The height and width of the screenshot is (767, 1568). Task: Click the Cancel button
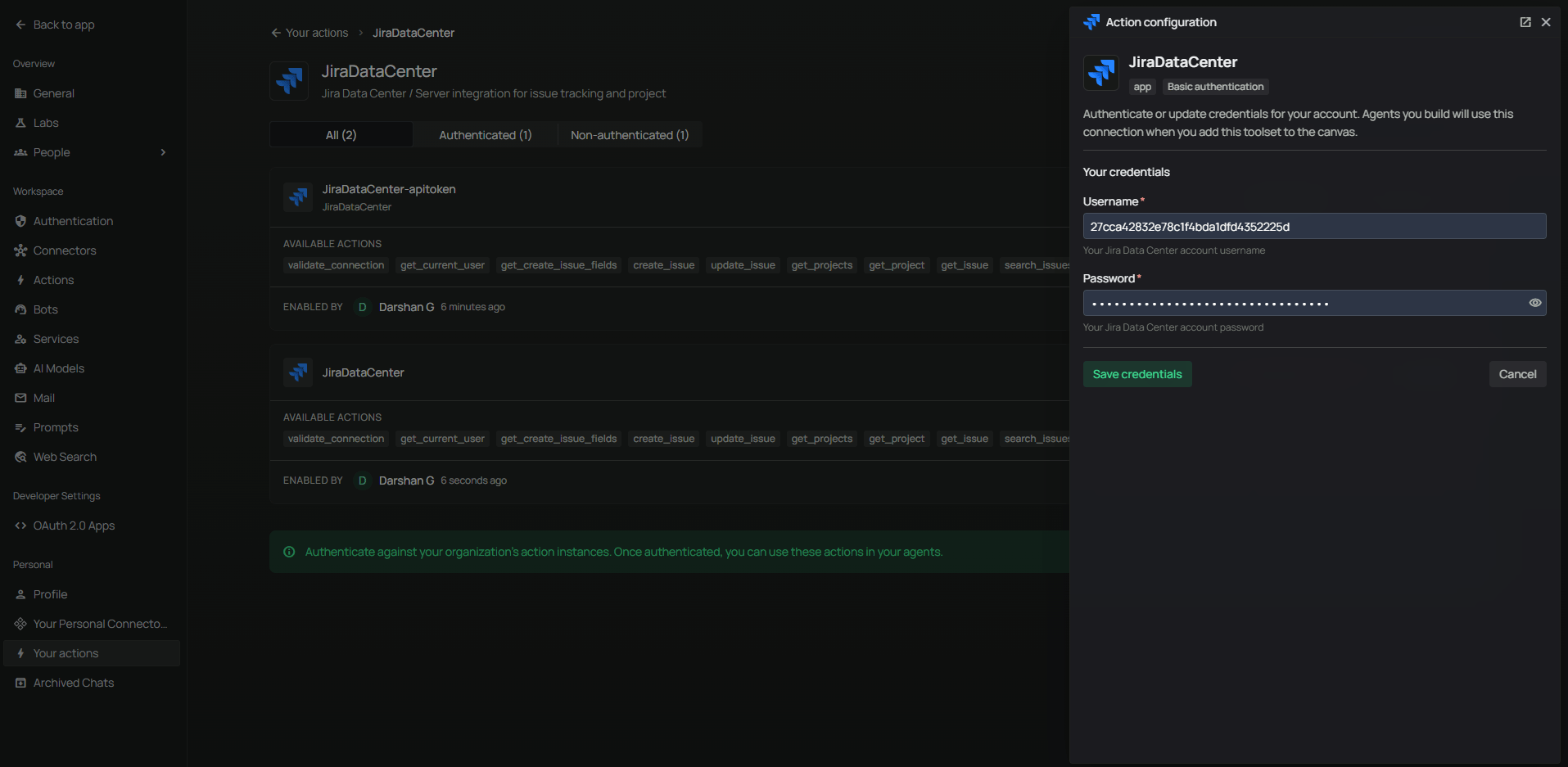[1517, 374]
